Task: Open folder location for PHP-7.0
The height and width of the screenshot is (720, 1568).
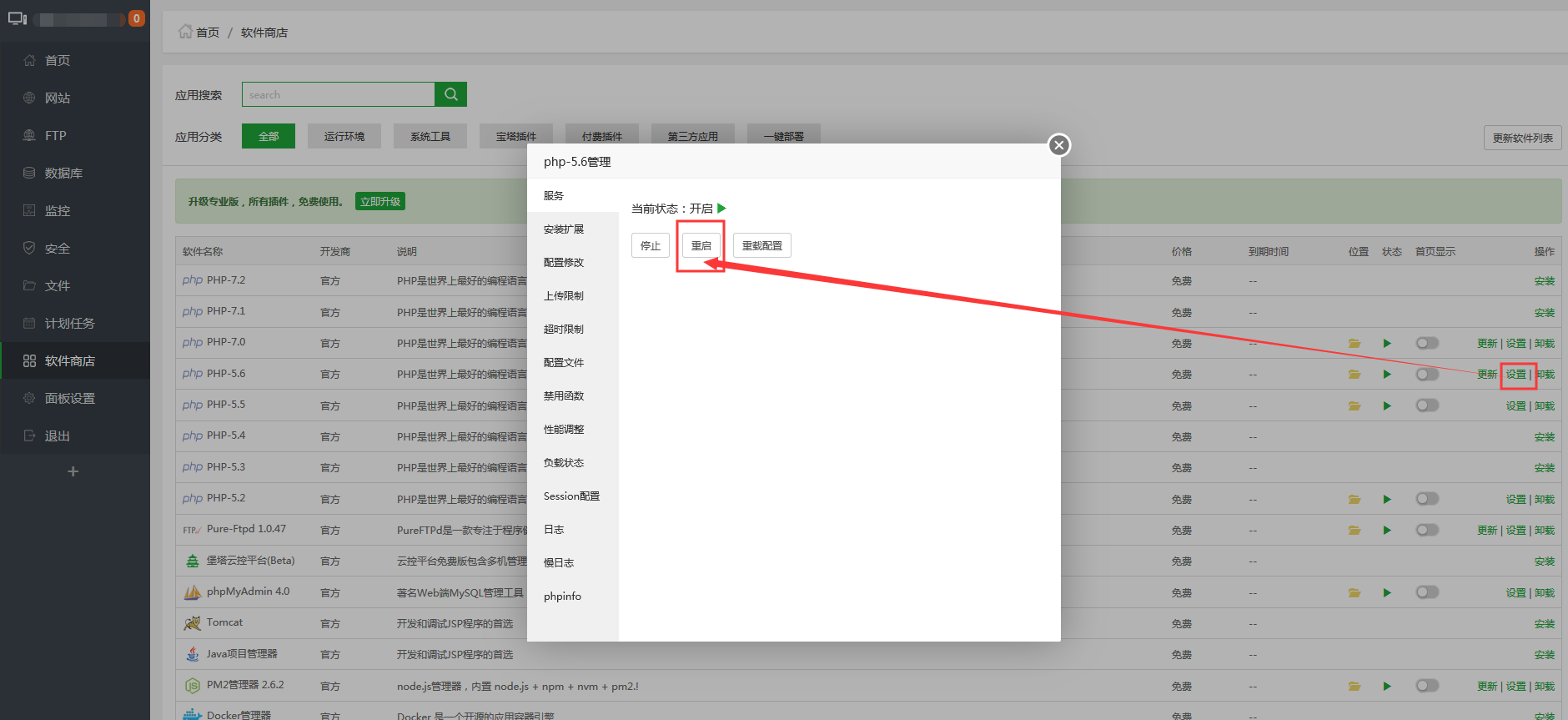Action: [1354, 343]
